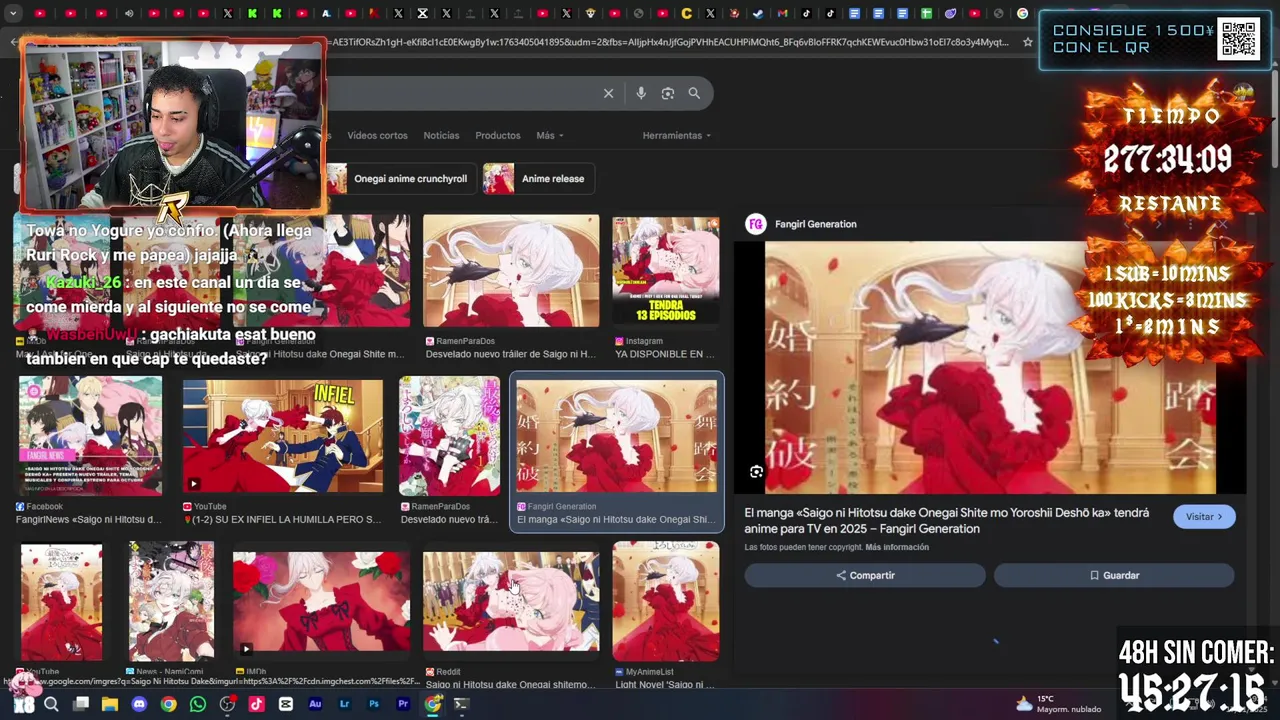Open the Instagram TENDRA 13 EPISODIOS thumbnail

[x=666, y=270]
